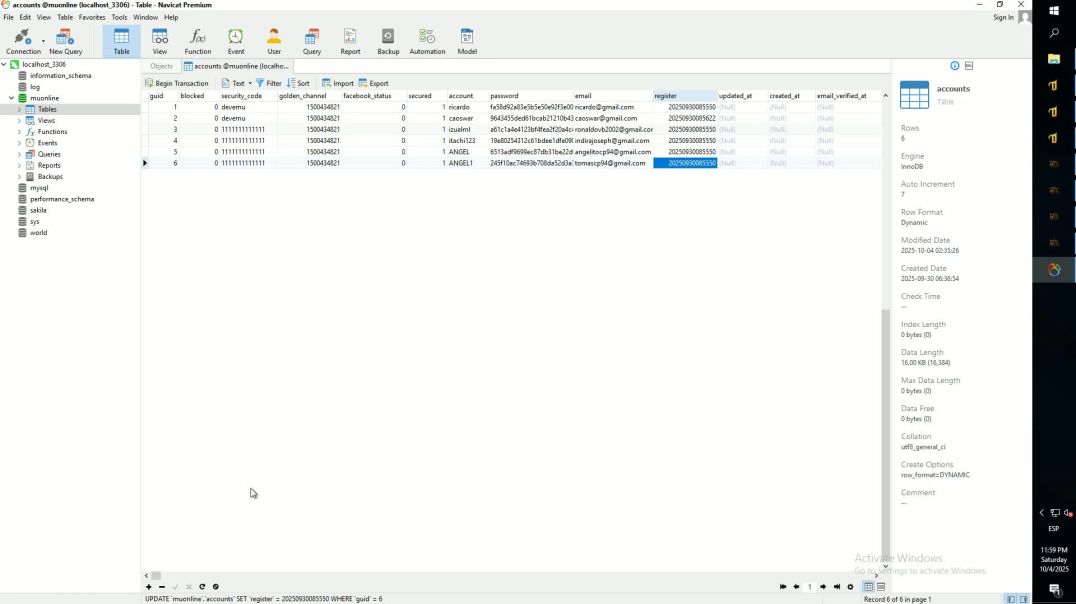1076x604 pixels.
Task: Open the Text dropdown arrow
Action: click(x=250, y=84)
